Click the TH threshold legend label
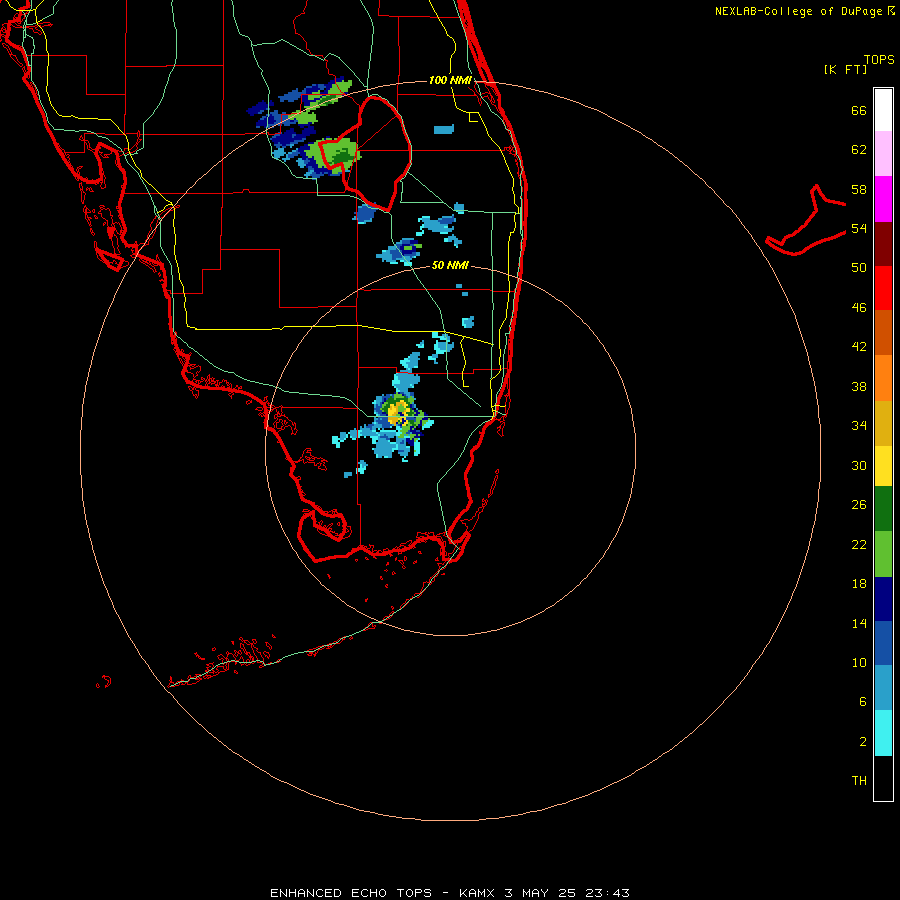The image size is (900, 900). 859,781
